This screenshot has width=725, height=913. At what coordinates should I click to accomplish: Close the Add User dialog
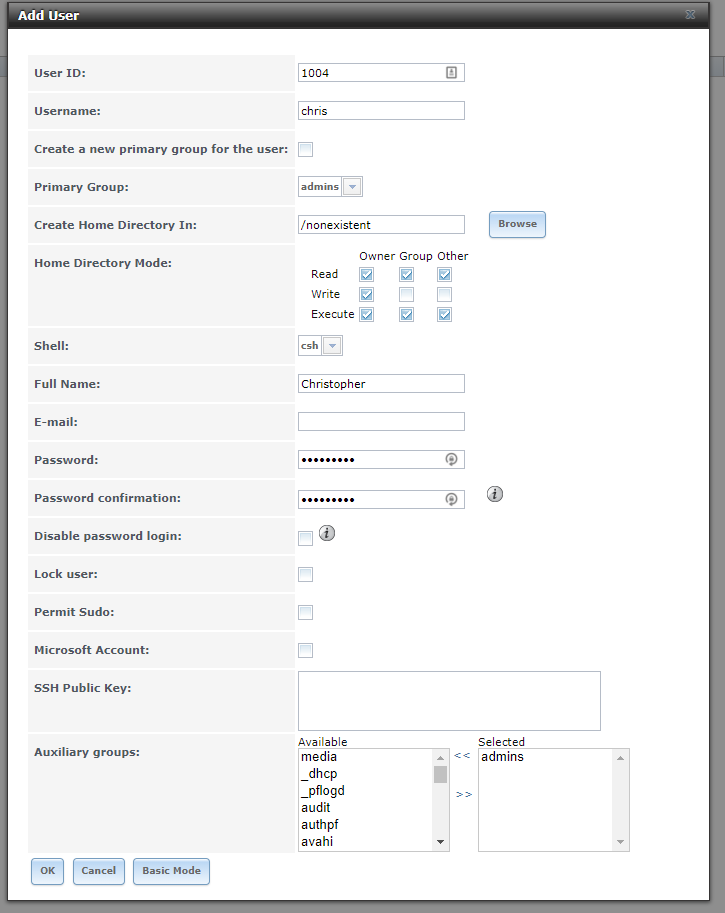(x=690, y=15)
